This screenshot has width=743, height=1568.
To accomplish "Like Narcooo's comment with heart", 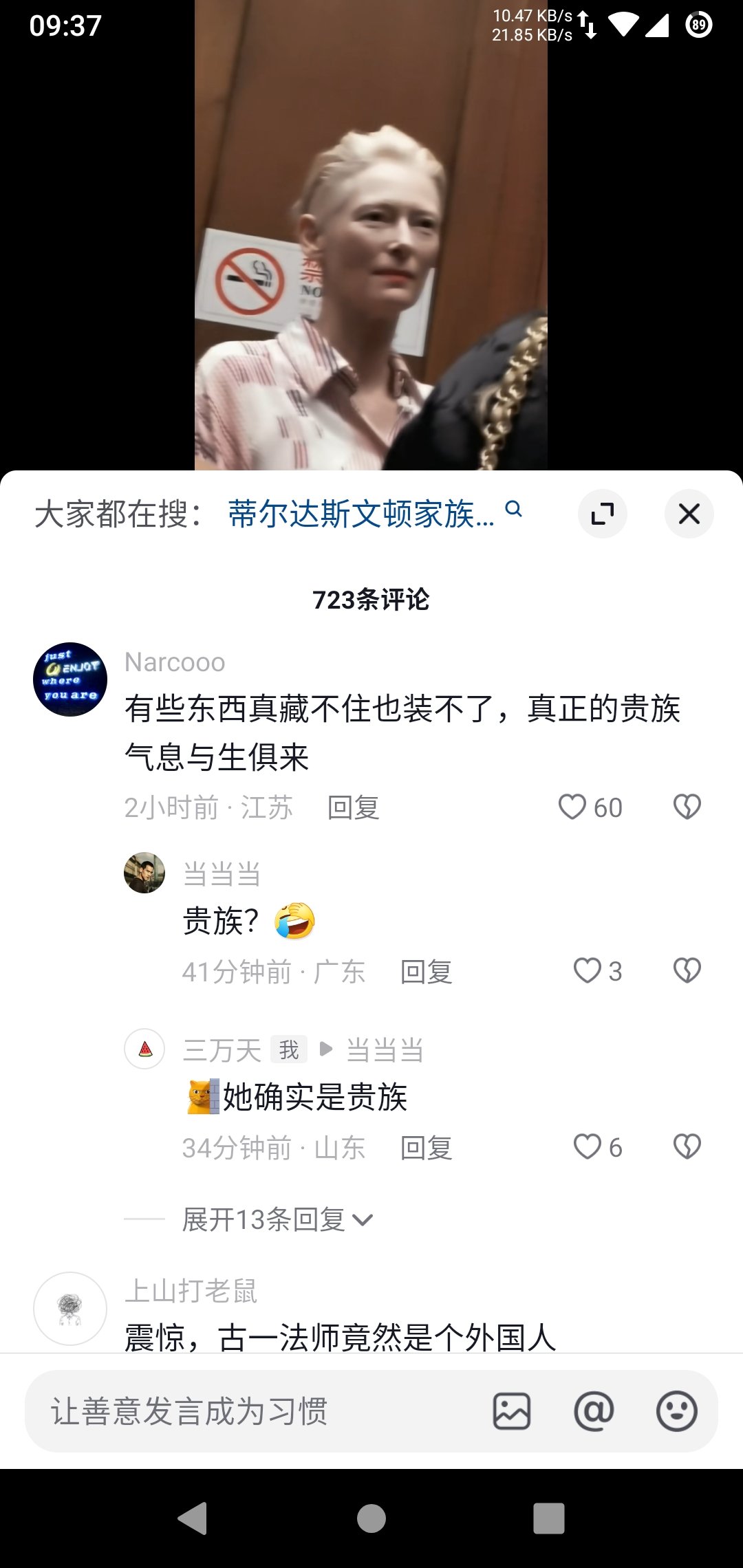I will pos(572,807).
